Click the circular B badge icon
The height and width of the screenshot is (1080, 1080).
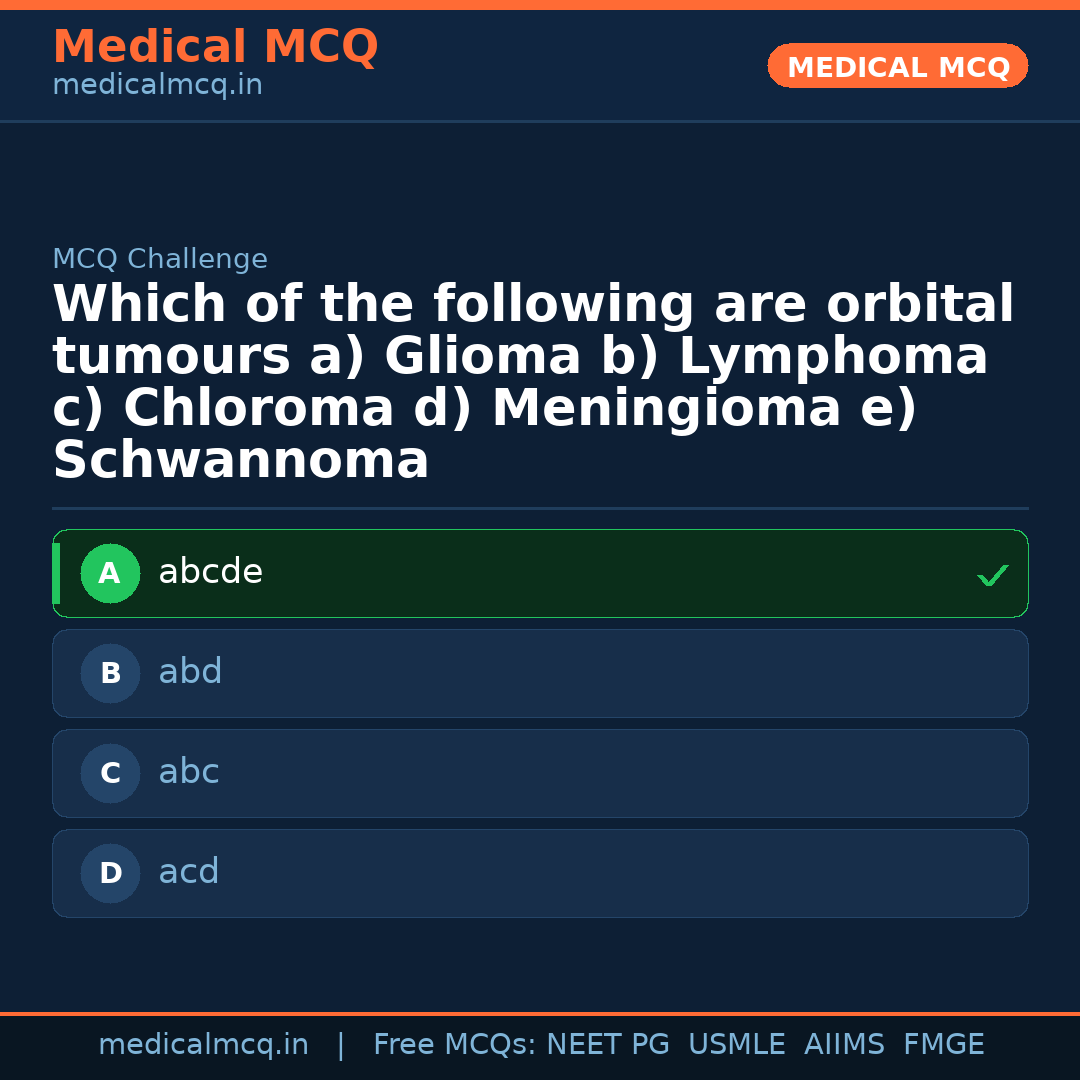tap(110, 673)
